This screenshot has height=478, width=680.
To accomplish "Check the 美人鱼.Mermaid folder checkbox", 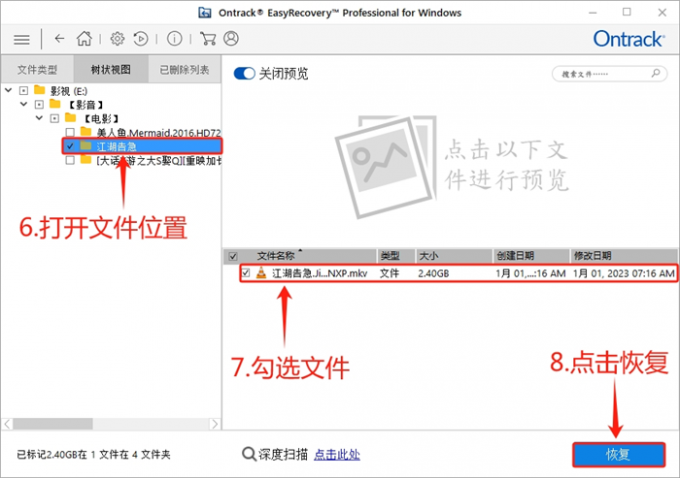I will click(x=70, y=132).
